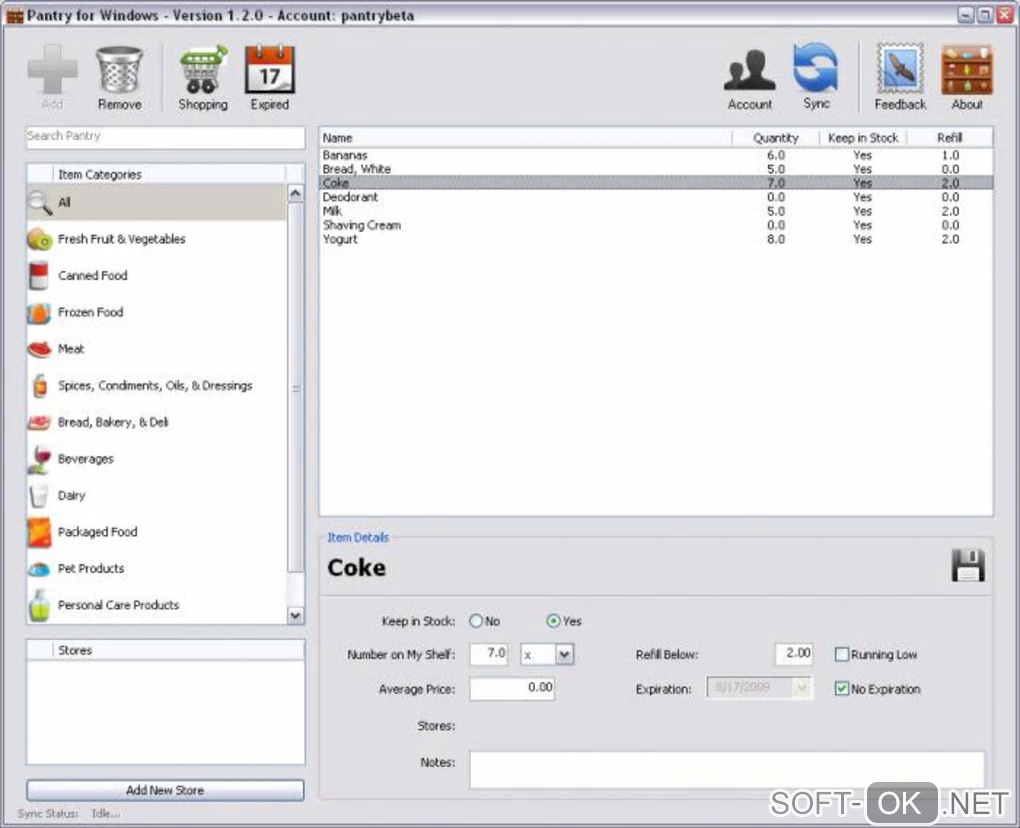Open the shelf unit dropdown
Image resolution: width=1020 pixels, height=828 pixels.
click(x=564, y=654)
